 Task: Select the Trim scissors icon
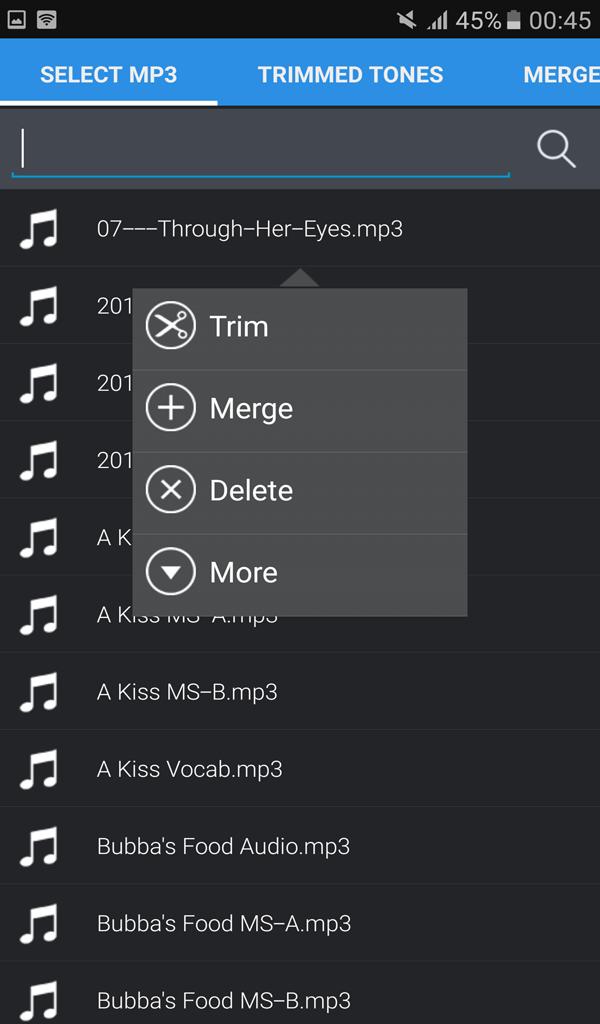(171, 326)
